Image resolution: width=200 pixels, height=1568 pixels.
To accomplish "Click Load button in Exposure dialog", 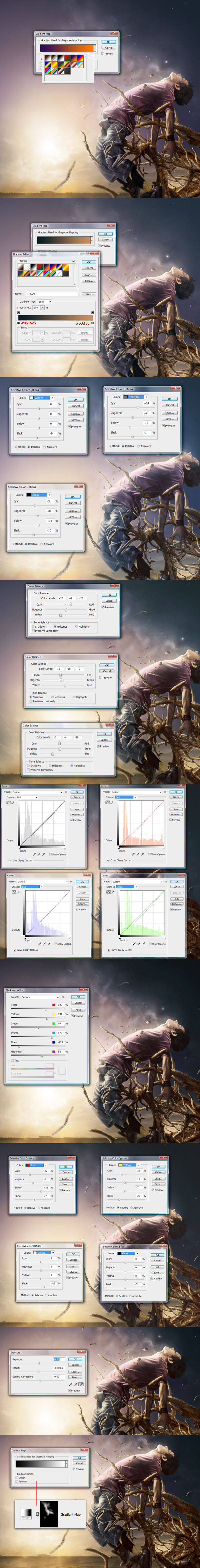I will click(75, 1372).
